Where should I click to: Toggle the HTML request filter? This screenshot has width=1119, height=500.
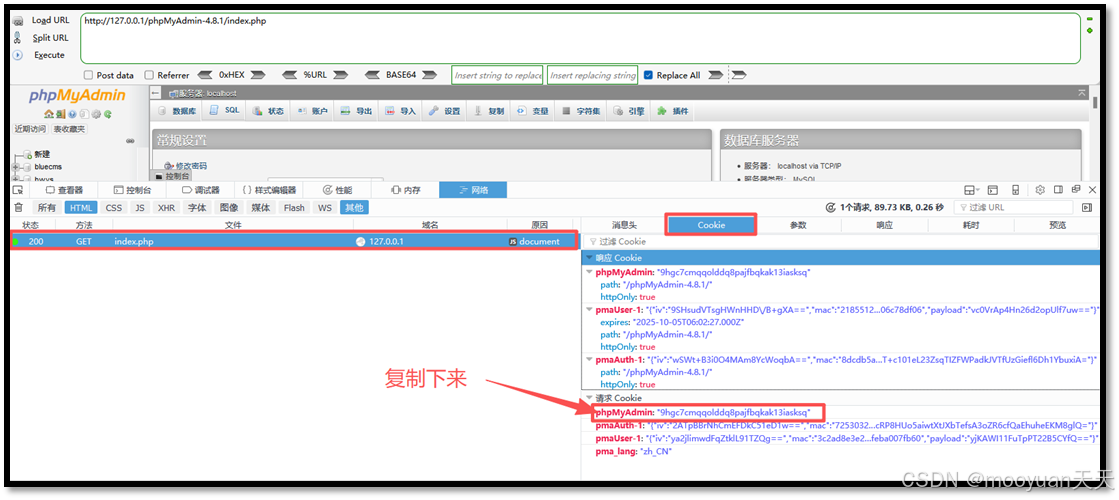pos(81,208)
